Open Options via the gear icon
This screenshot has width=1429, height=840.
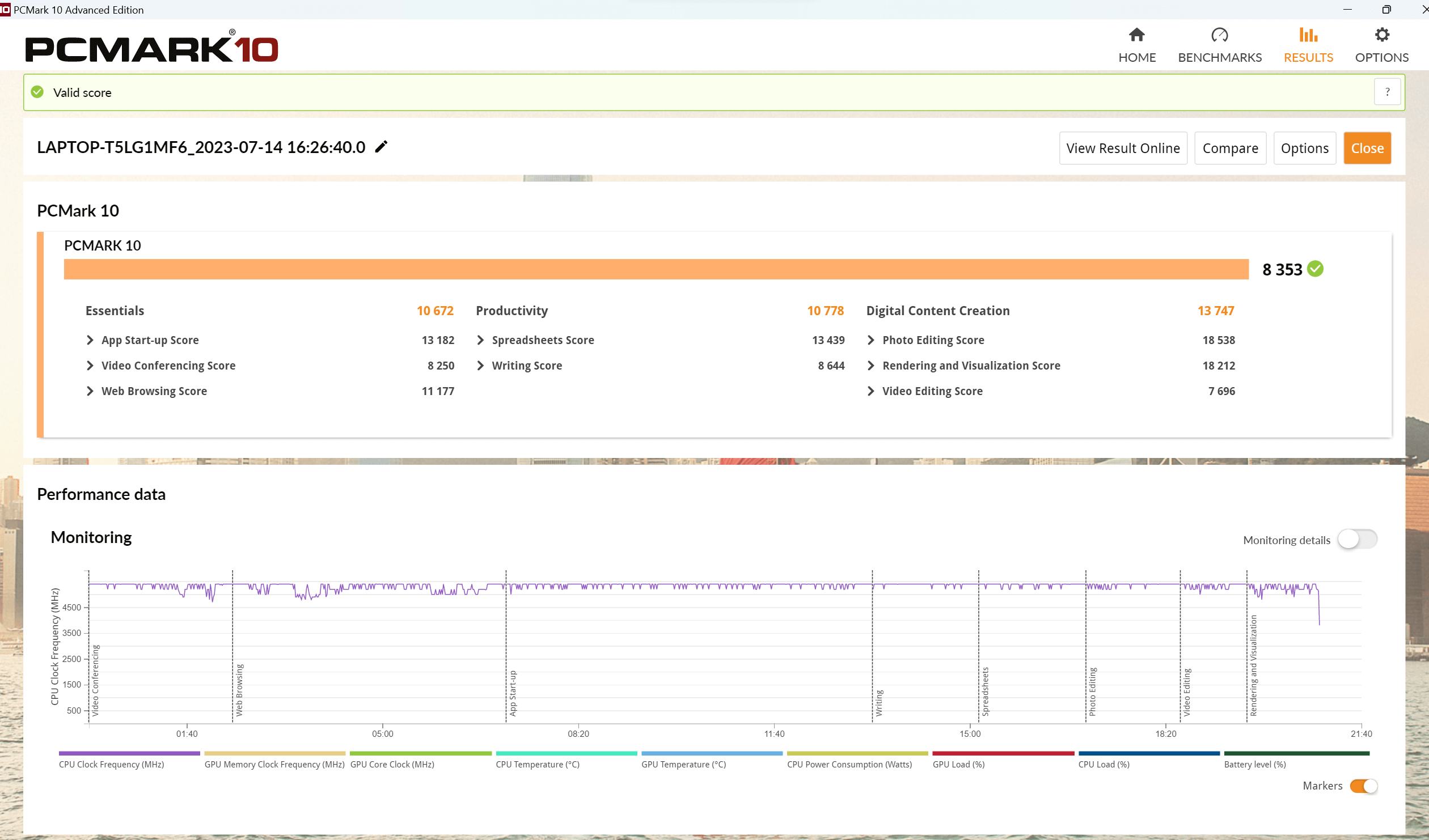coord(1382,35)
